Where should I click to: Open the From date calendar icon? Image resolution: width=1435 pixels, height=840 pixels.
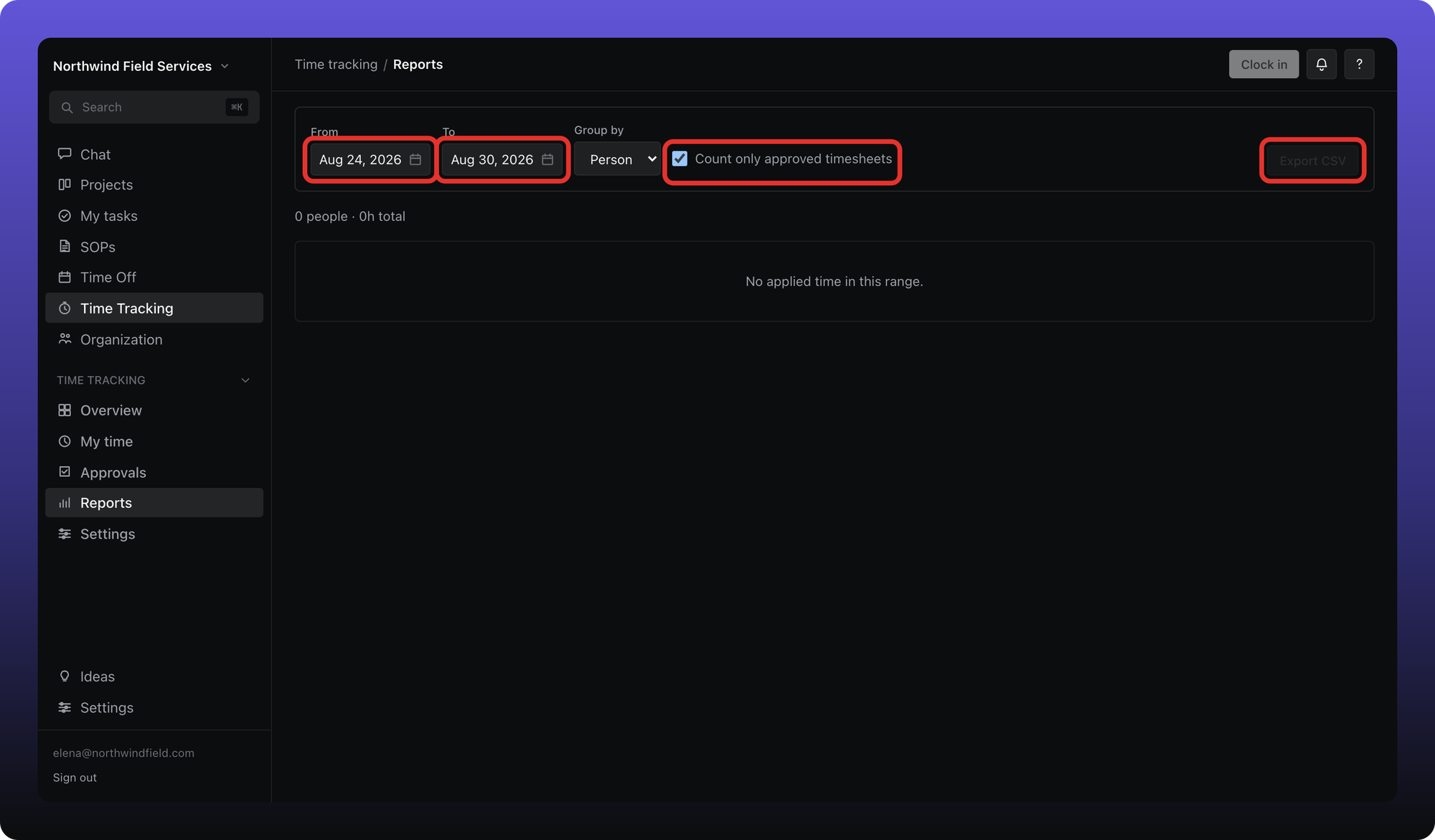click(415, 159)
